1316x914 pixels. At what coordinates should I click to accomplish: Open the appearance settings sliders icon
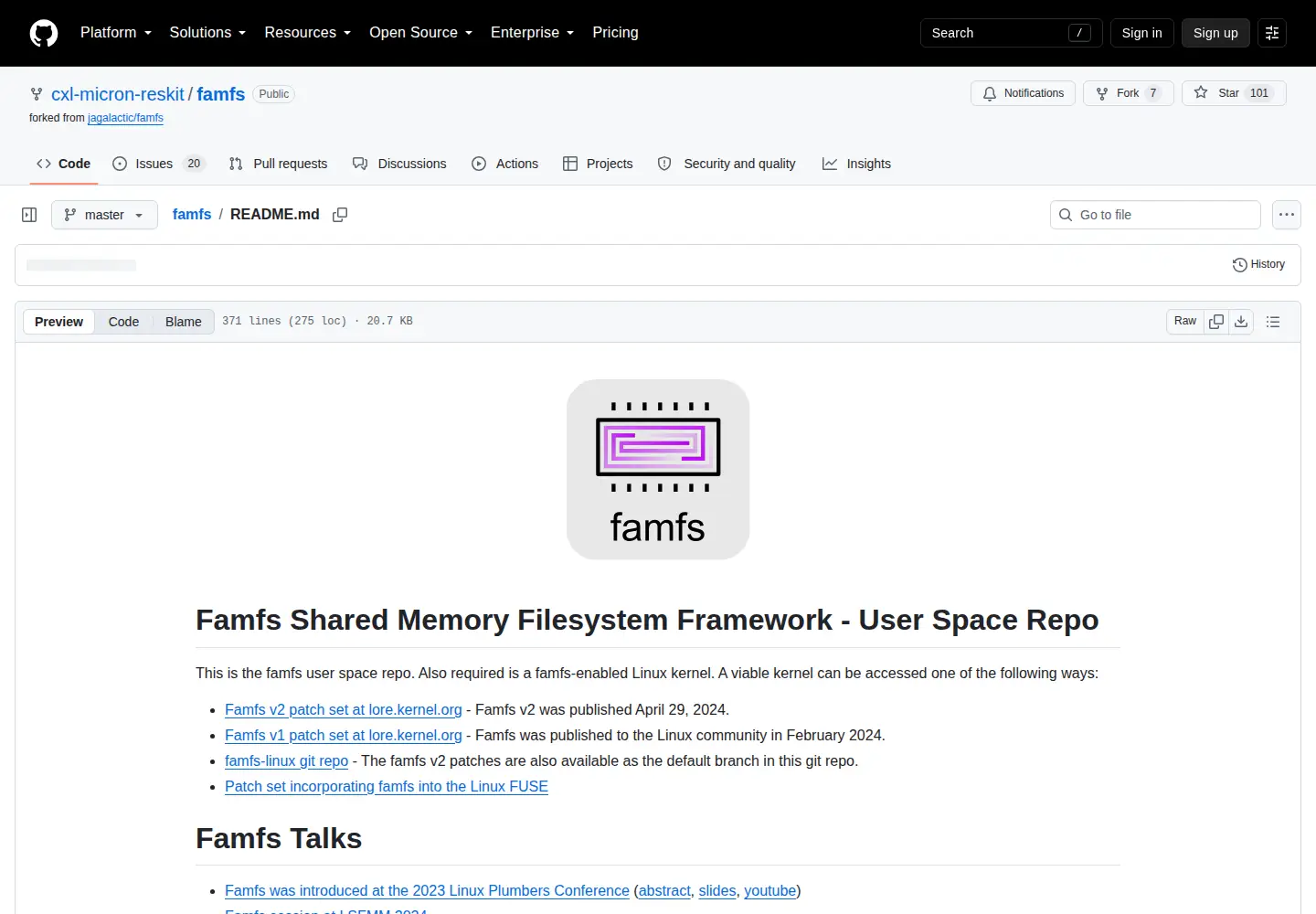pos(1272,33)
